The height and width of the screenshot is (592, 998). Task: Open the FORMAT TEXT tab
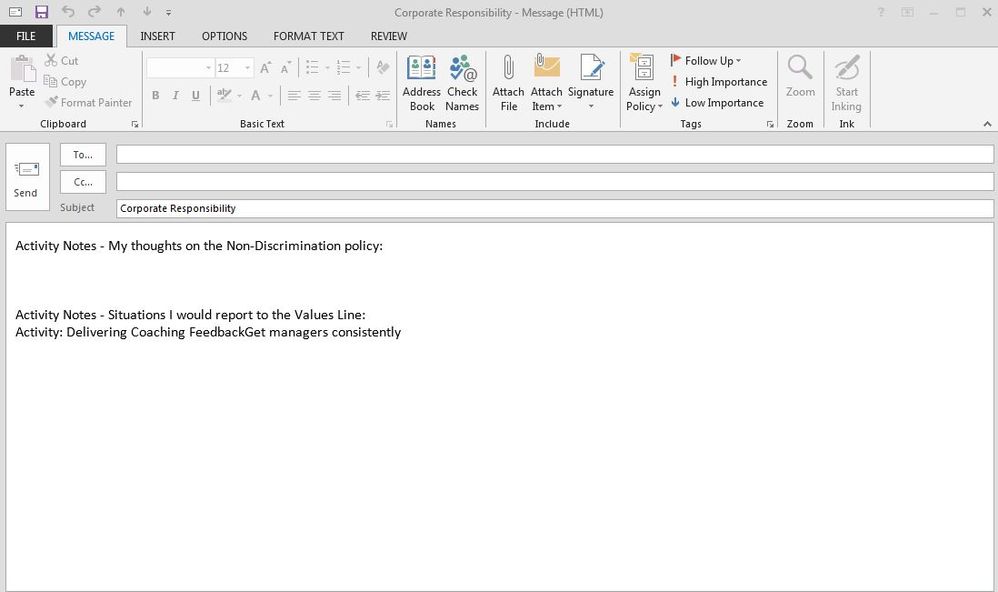pos(309,36)
